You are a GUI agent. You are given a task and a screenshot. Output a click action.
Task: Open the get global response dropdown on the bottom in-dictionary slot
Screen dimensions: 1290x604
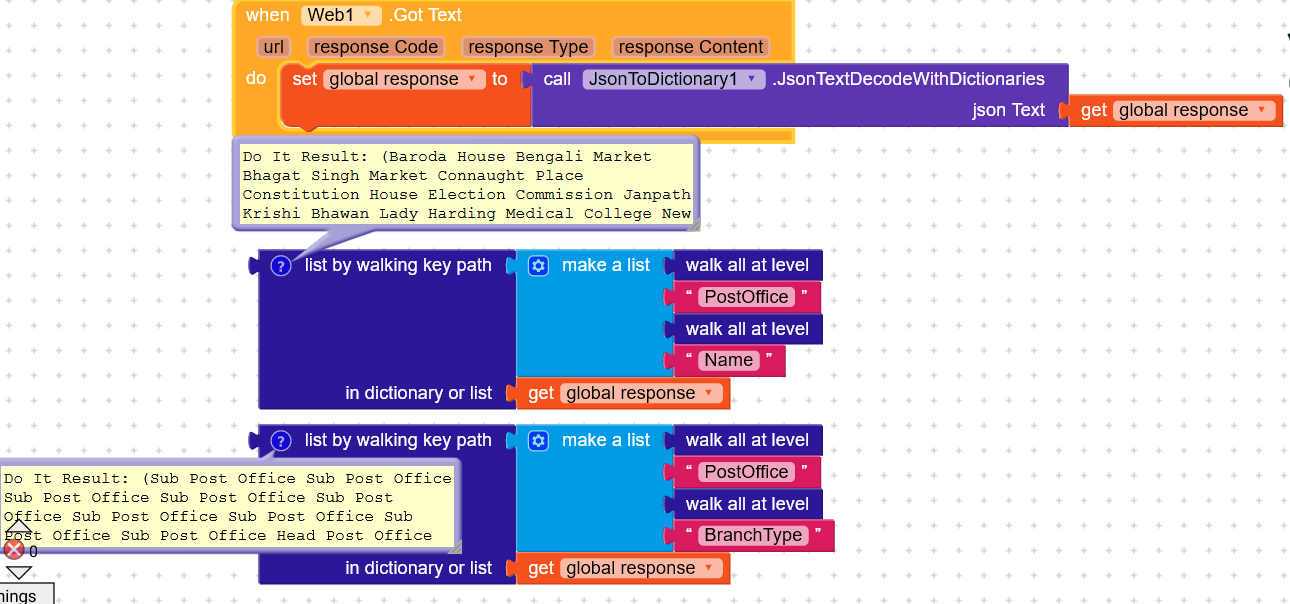[708, 568]
